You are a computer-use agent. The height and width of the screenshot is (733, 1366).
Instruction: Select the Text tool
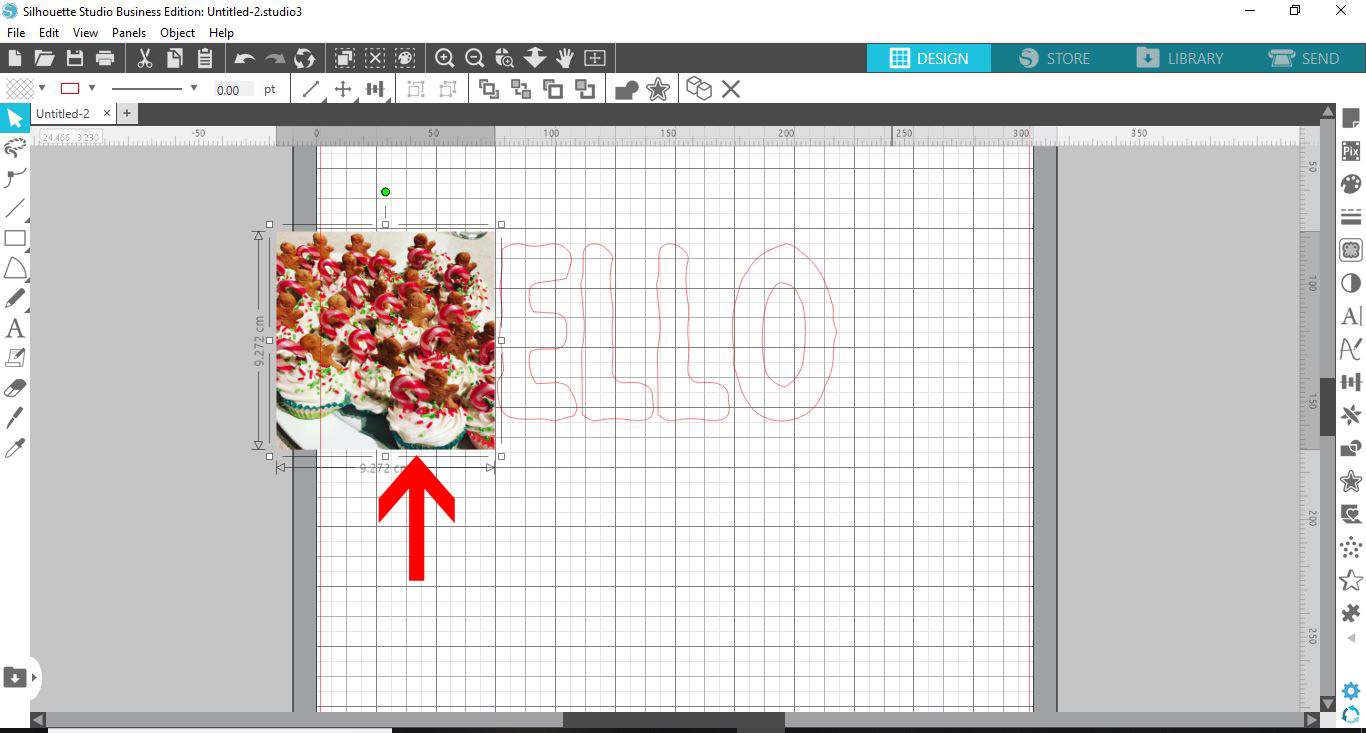14,328
